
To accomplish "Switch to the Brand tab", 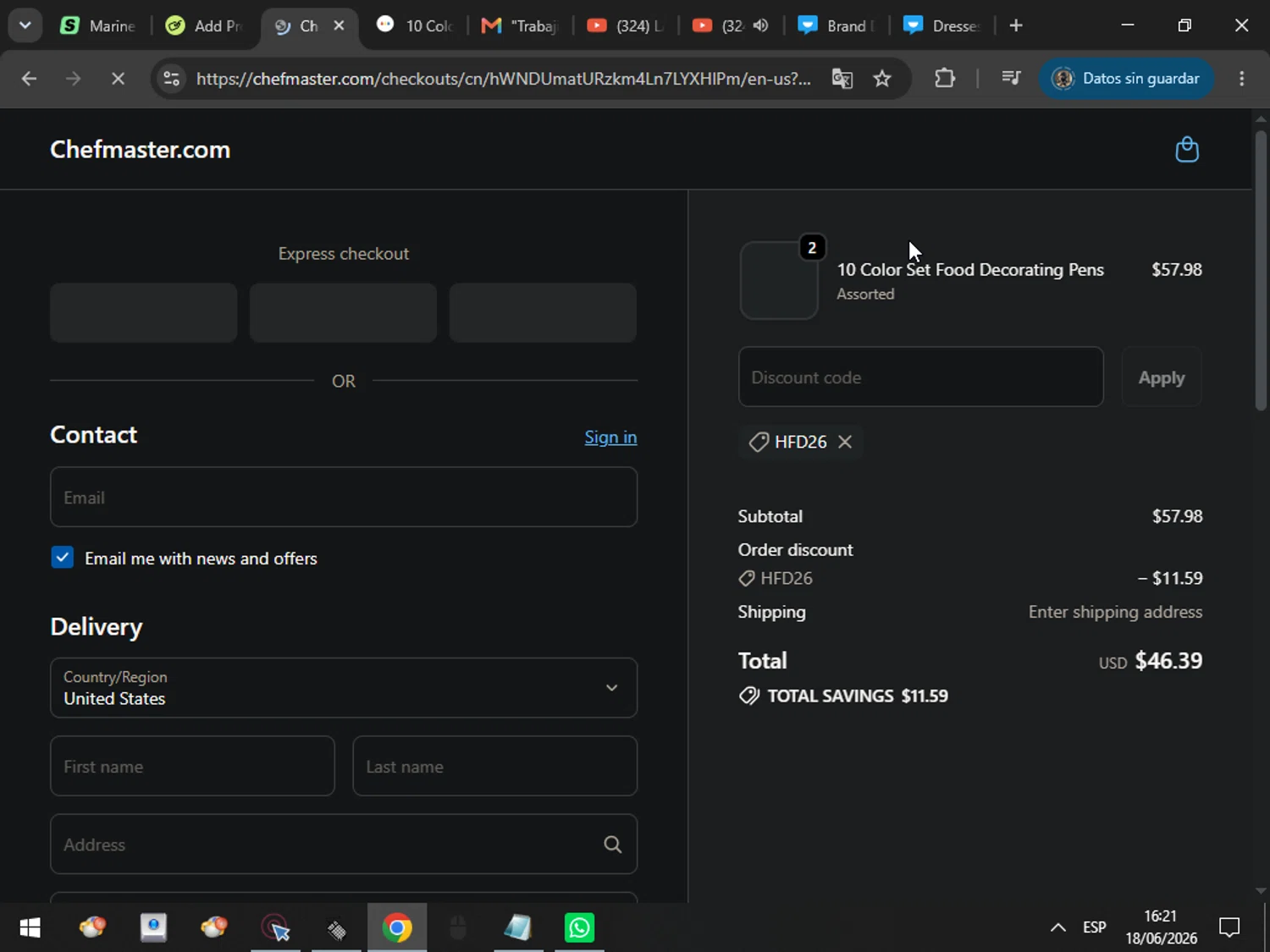I will pos(837,25).
